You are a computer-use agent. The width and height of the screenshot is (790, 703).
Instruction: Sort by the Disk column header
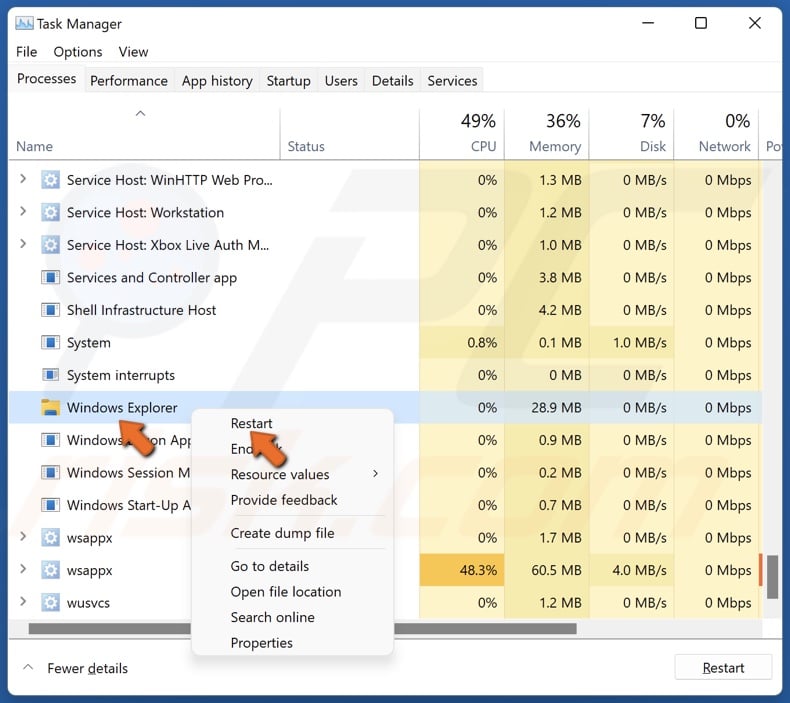[631, 134]
